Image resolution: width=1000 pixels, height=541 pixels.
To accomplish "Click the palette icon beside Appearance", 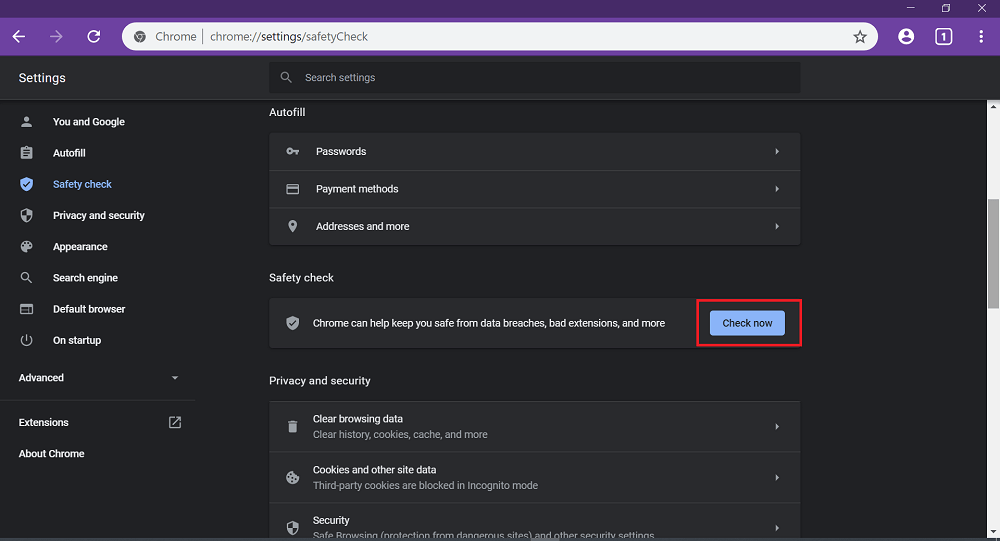I will 26,247.
